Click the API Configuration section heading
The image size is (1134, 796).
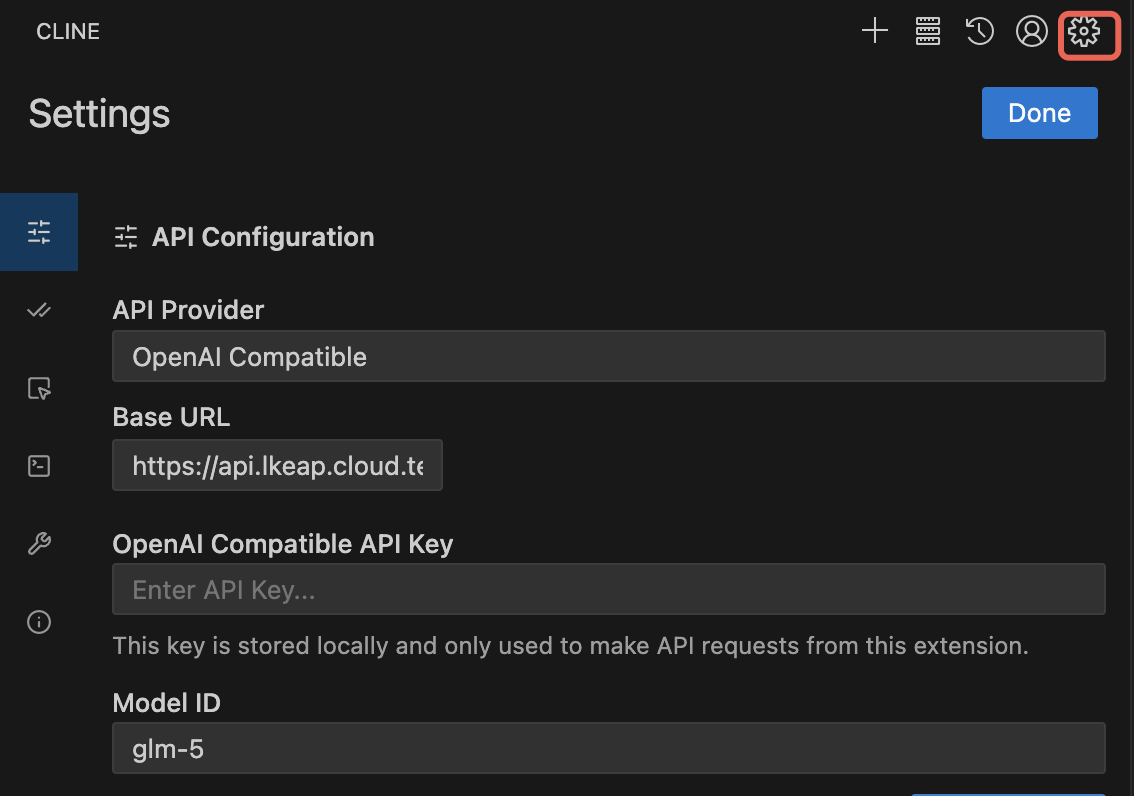coord(262,237)
